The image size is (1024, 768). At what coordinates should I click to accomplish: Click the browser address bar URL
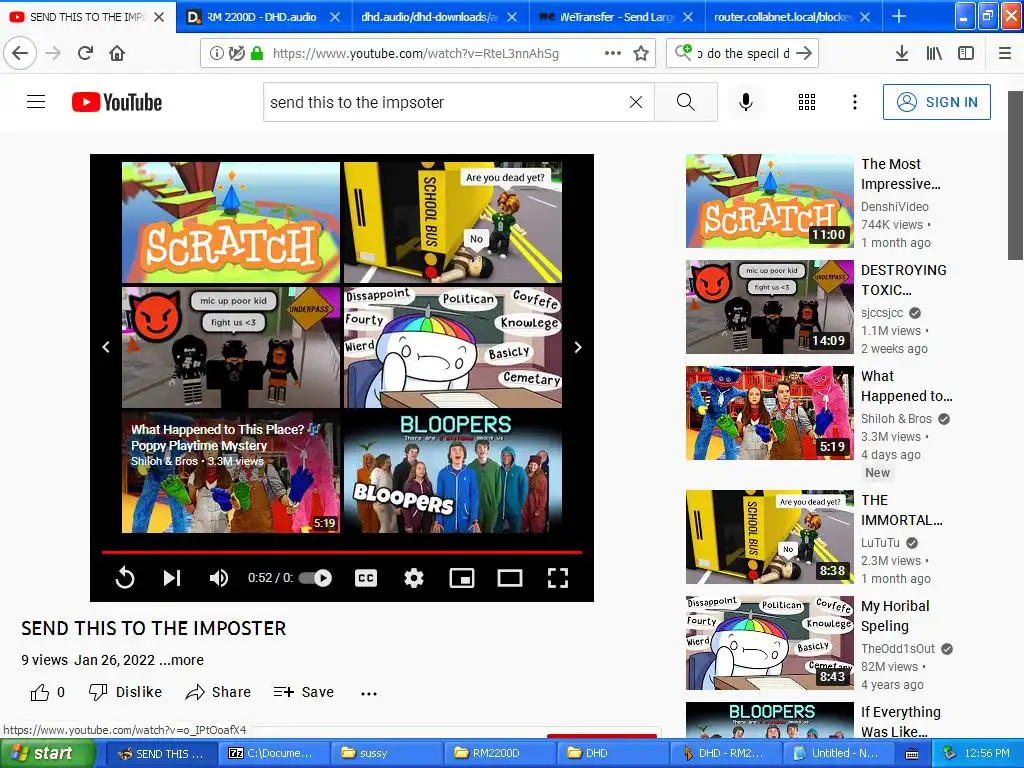point(415,54)
